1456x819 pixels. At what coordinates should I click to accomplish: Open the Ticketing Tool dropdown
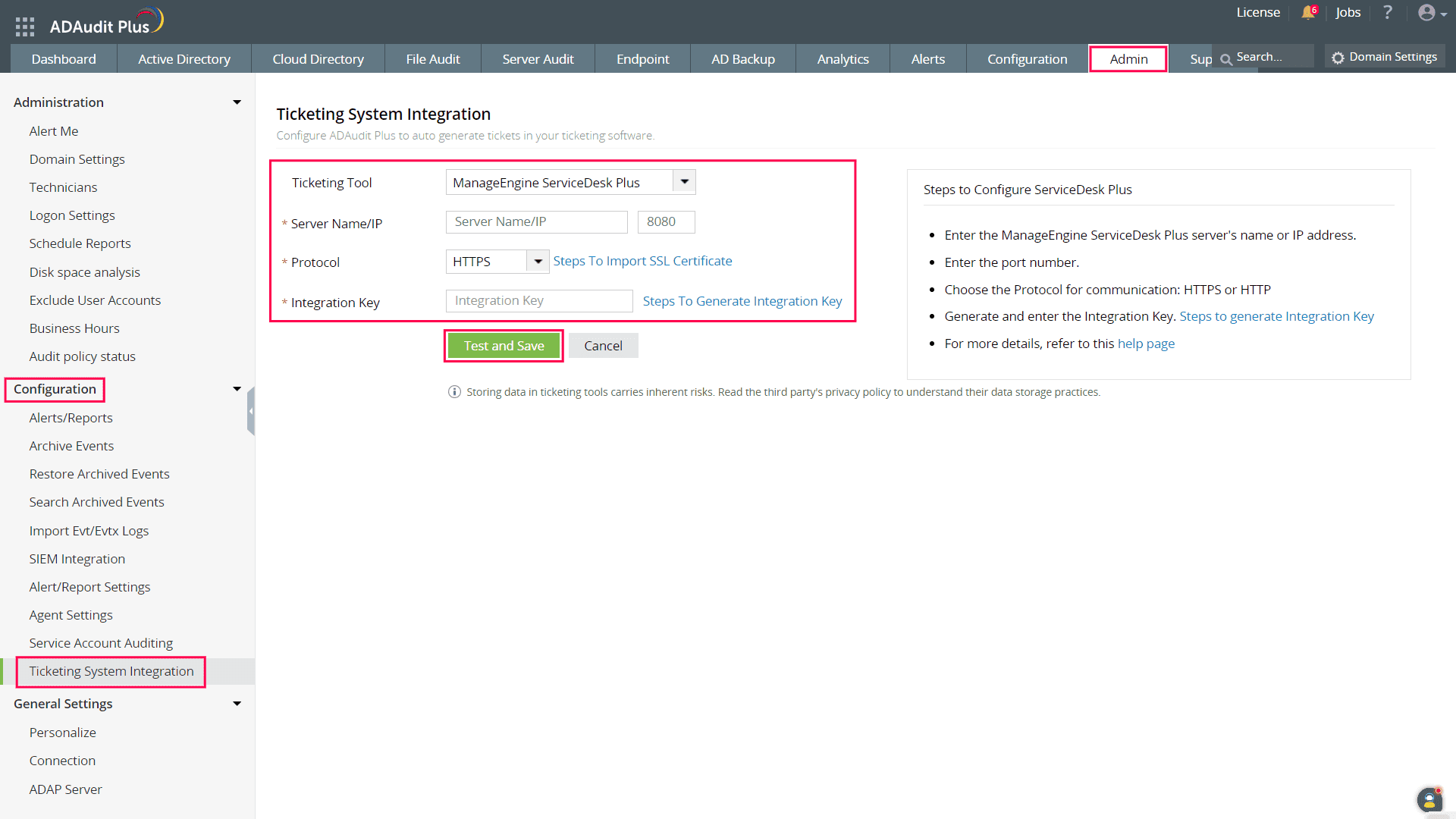(x=684, y=182)
